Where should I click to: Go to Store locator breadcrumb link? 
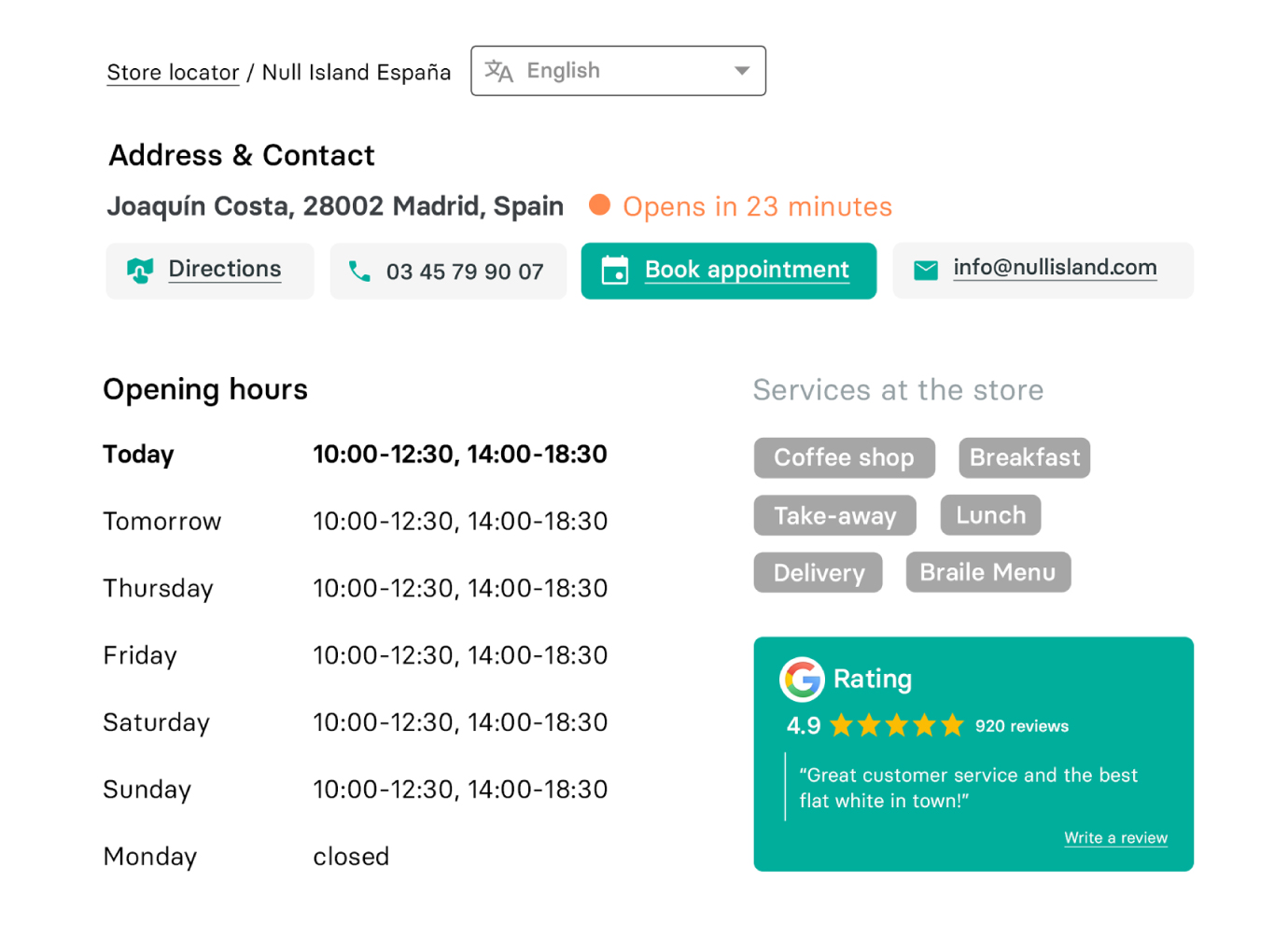coord(173,73)
